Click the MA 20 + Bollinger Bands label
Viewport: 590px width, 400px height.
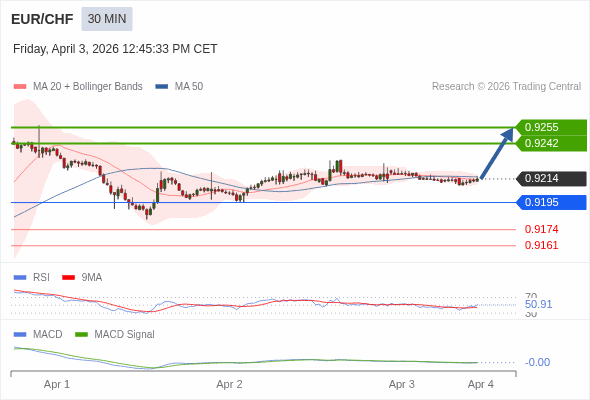(x=88, y=87)
